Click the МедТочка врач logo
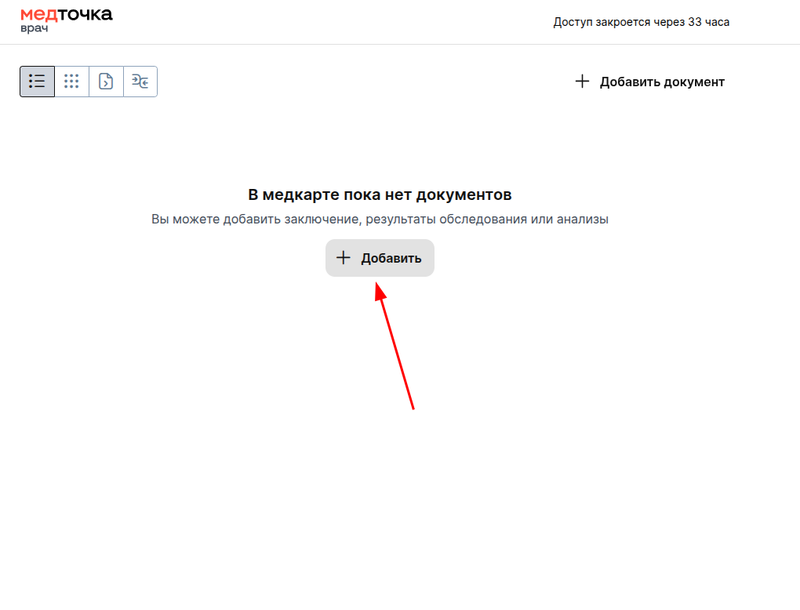Image resolution: width=800 pixels, height=610 pixels. [x=66, y=20]
